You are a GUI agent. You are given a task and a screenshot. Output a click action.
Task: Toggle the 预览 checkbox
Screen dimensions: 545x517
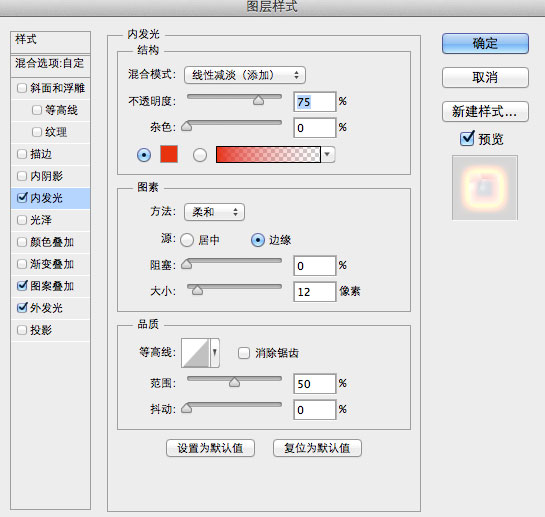(467, 138)
